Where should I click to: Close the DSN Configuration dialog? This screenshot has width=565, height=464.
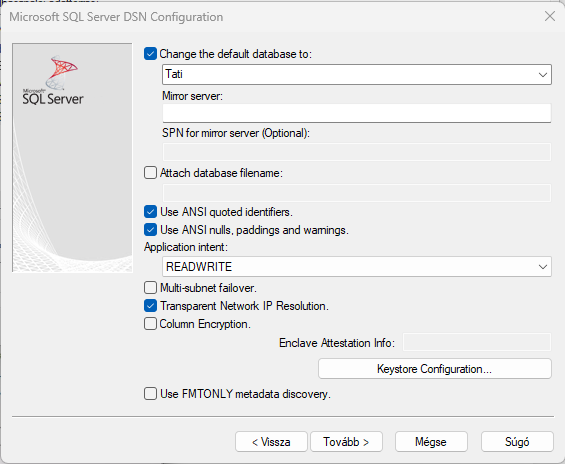point(550,16)
